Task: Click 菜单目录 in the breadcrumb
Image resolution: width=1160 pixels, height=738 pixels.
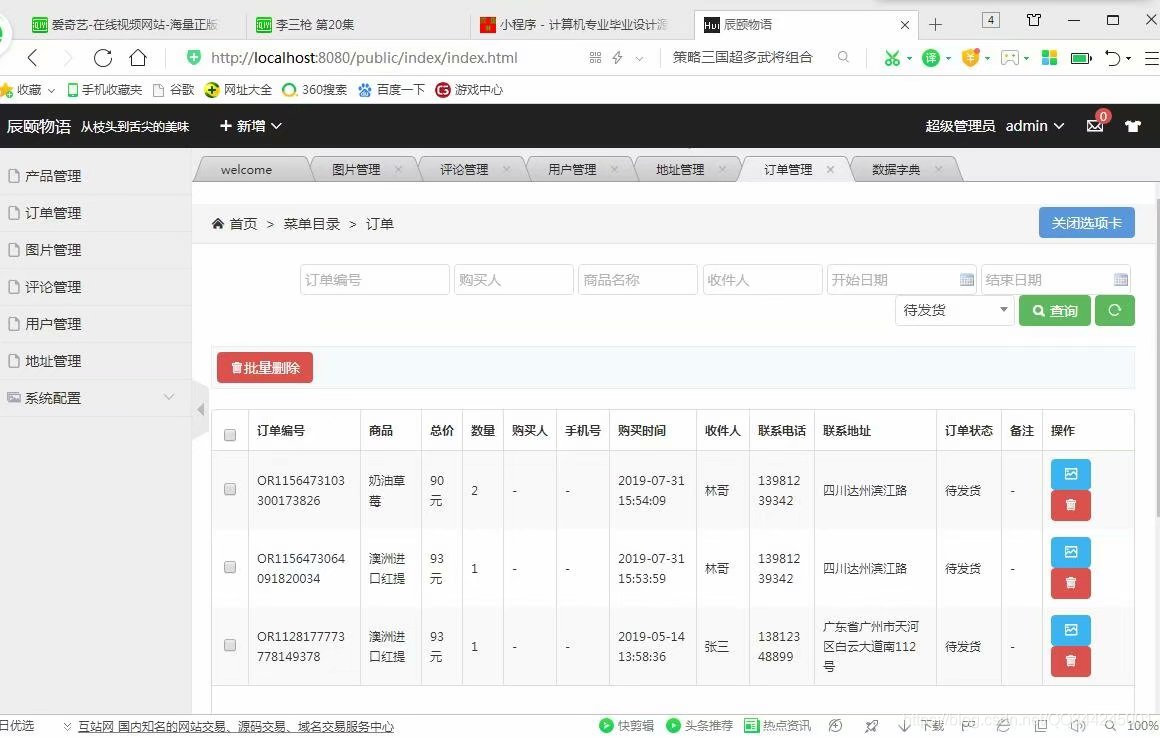Action: tap(311, 223)
